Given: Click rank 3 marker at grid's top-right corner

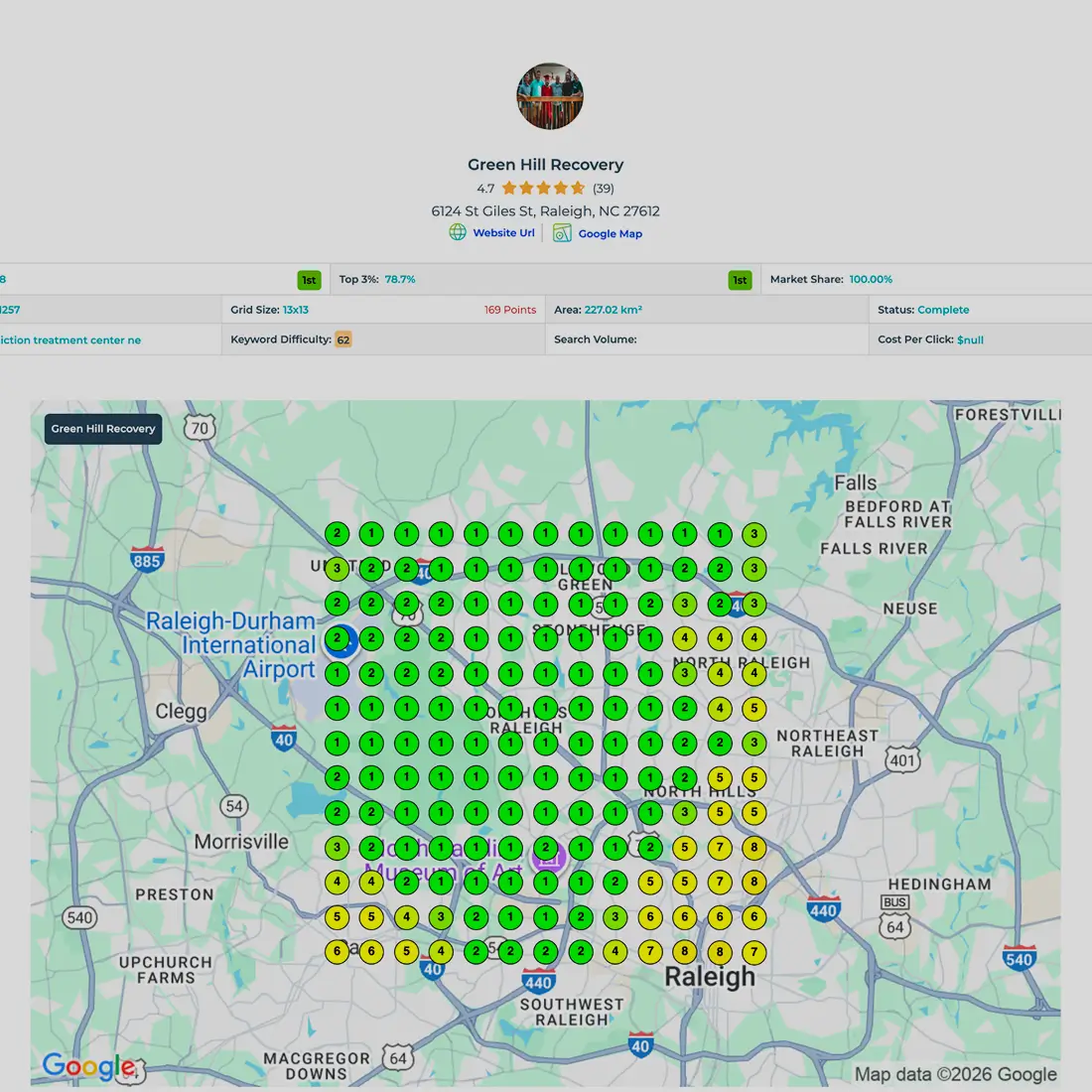Looking at the screenshot, I should (754, 534).
